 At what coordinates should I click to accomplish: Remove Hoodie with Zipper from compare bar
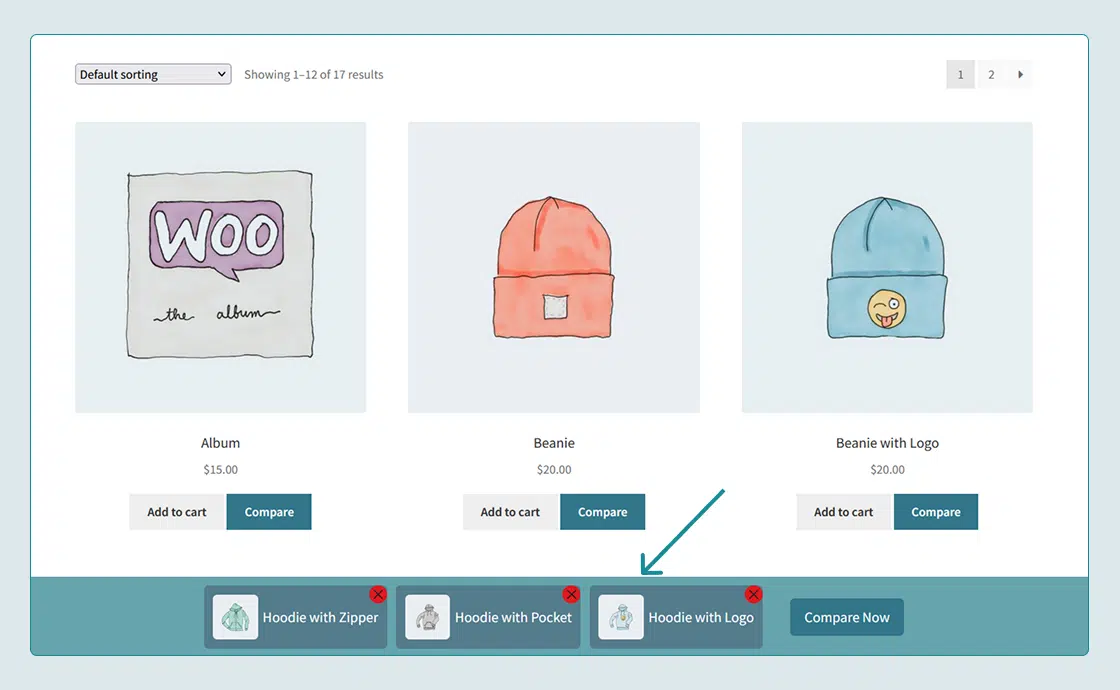(378, 595)
